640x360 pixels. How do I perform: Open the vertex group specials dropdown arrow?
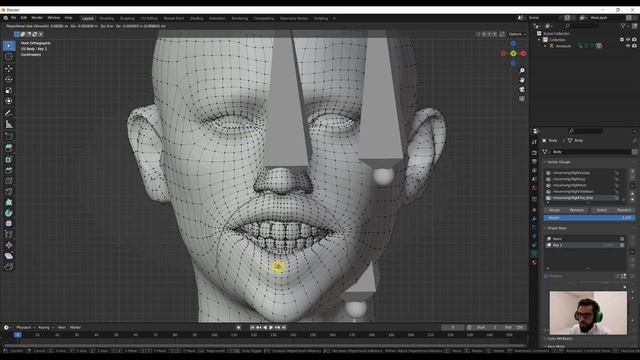tap(632, 185)
